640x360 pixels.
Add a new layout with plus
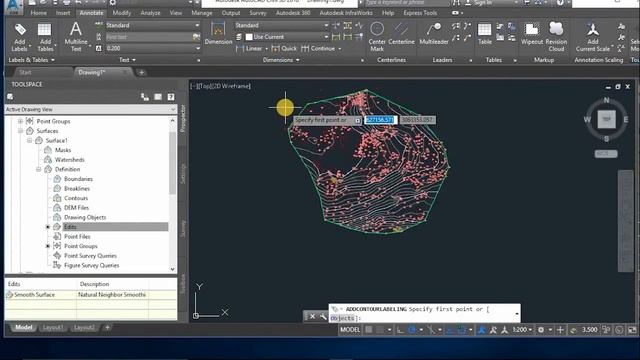tap(108, 327)
